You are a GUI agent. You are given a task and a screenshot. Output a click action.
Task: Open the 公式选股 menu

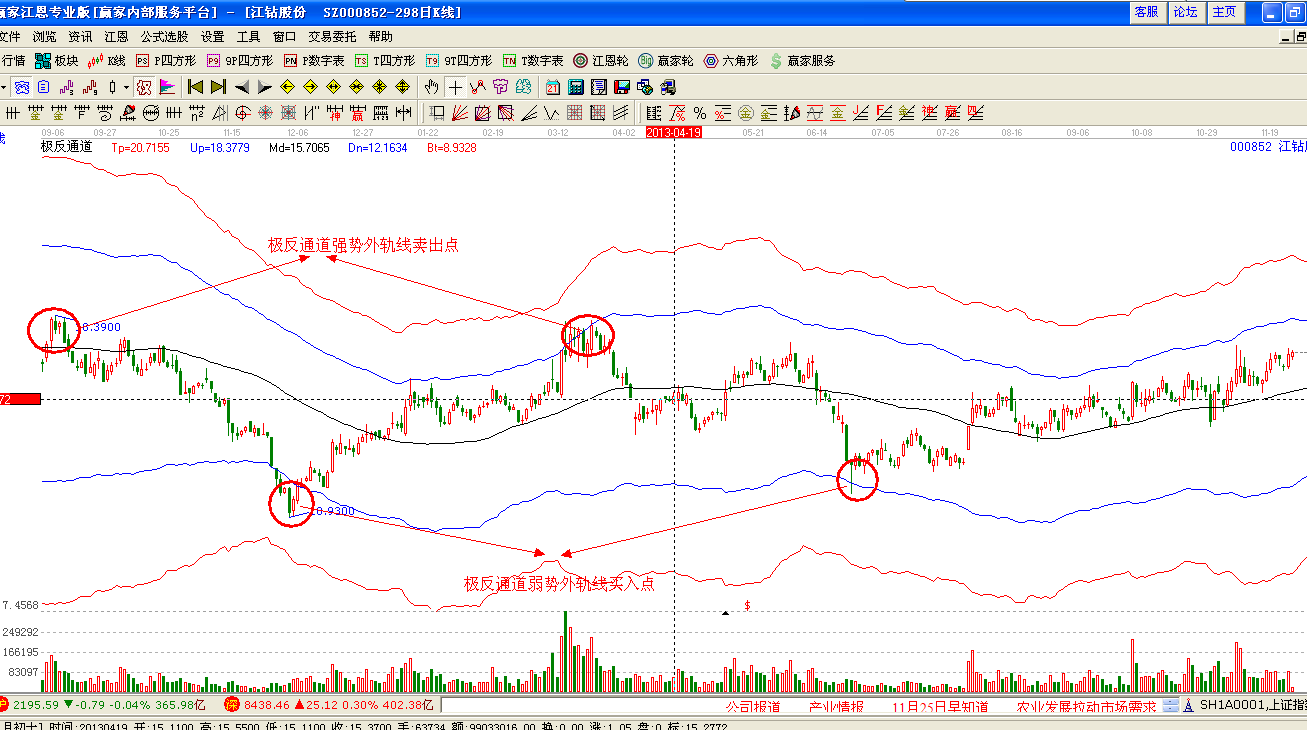(164, 36)
